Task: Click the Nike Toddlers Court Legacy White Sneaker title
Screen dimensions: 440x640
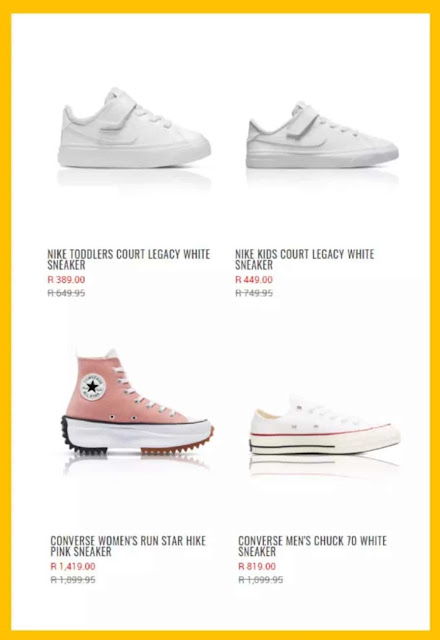Action: pyautogui.click(x=129, y=260)
